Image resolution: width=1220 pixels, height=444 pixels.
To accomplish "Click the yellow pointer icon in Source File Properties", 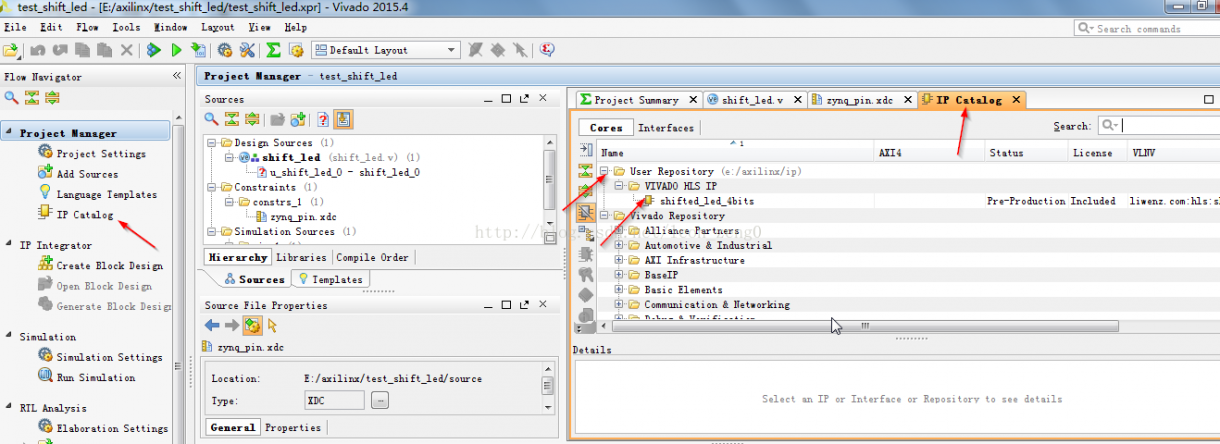I will coord(273,325).
